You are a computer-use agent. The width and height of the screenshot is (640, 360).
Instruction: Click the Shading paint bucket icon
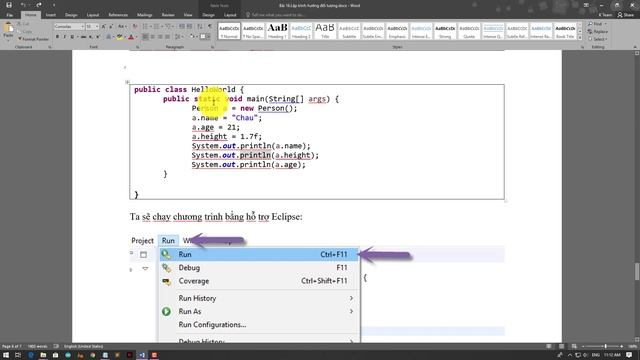[192, 37]
